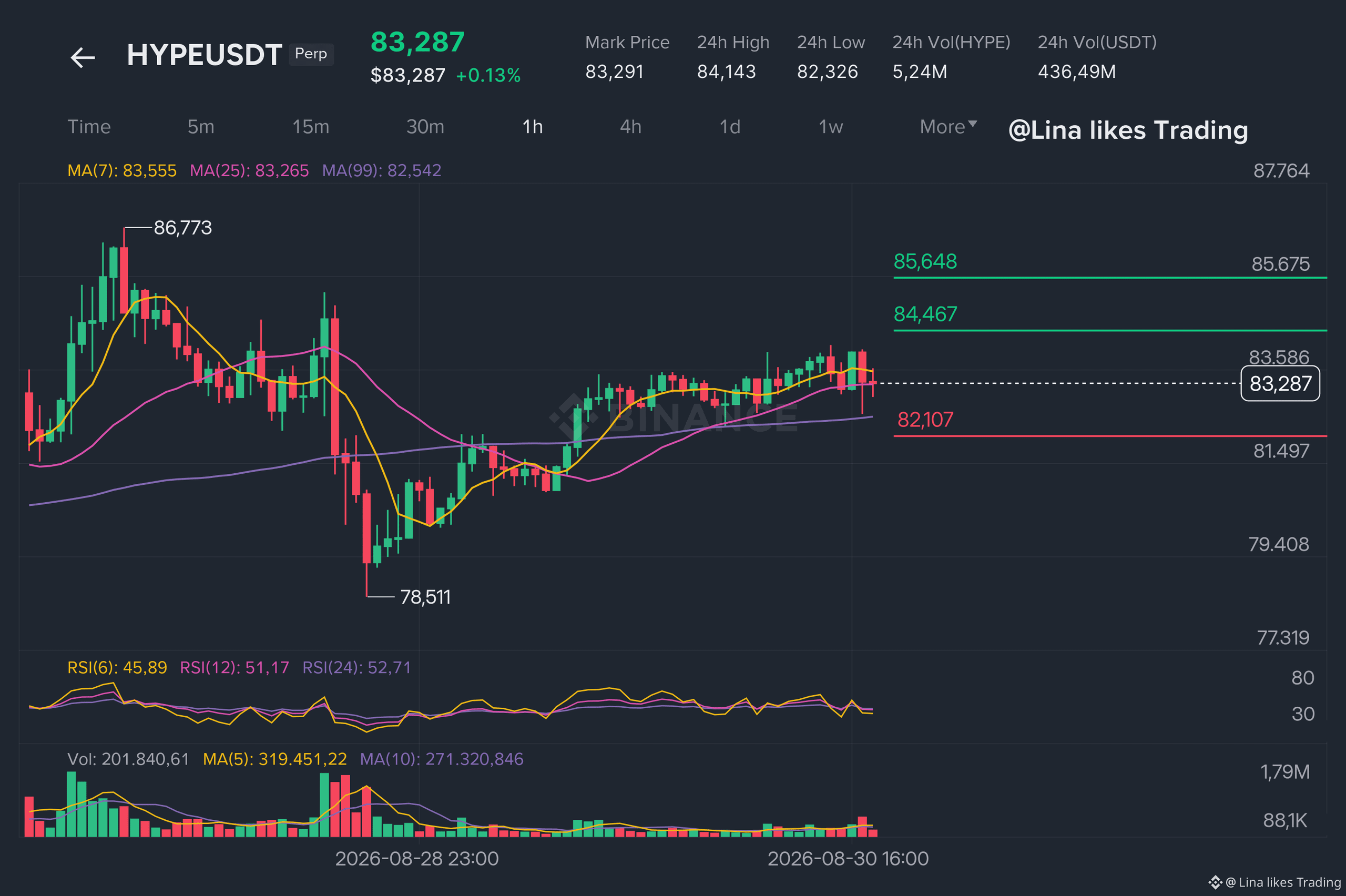Viewport: 1346px width, 896px height.
Task: Click the Vol: 201.840,61 label
Action: (x=128, y=759)
